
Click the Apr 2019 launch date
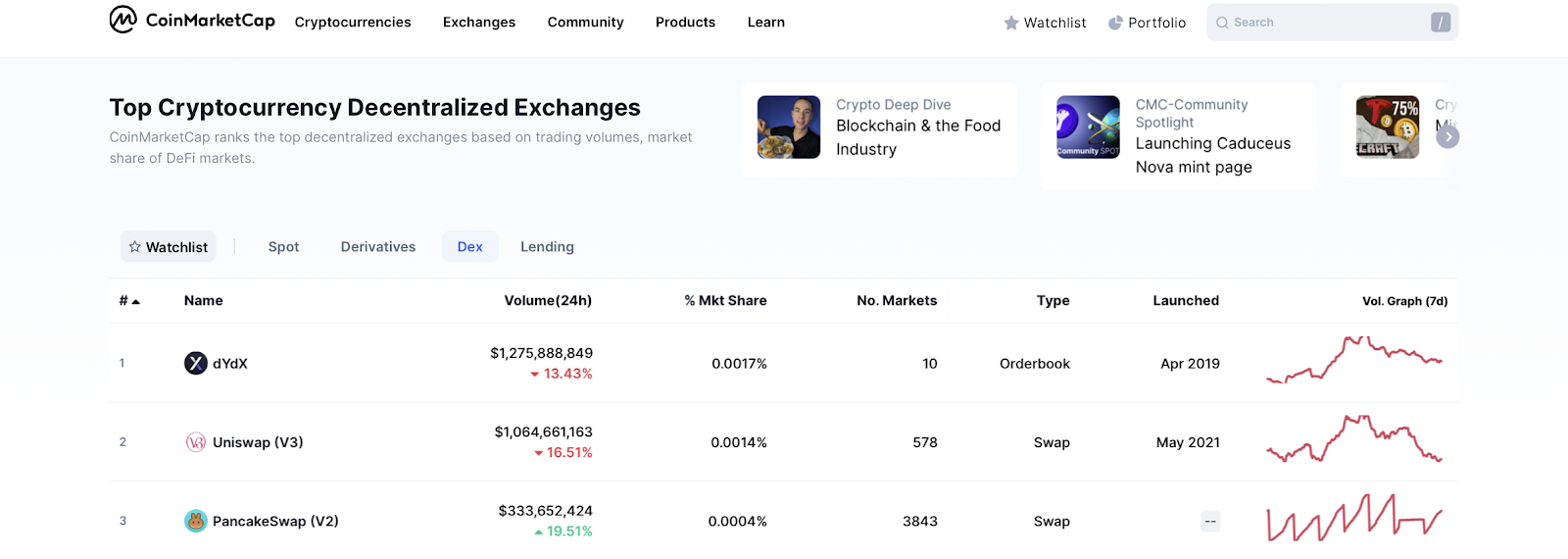pyautogui.click(x=1190, y=364)
